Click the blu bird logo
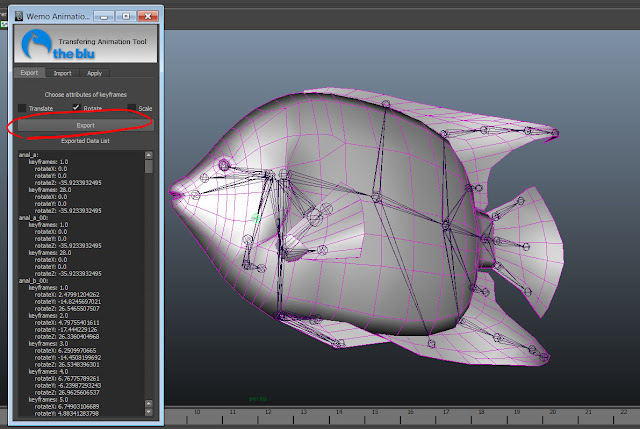The width and height of the screenshot is (640, 429). point(36,43)
